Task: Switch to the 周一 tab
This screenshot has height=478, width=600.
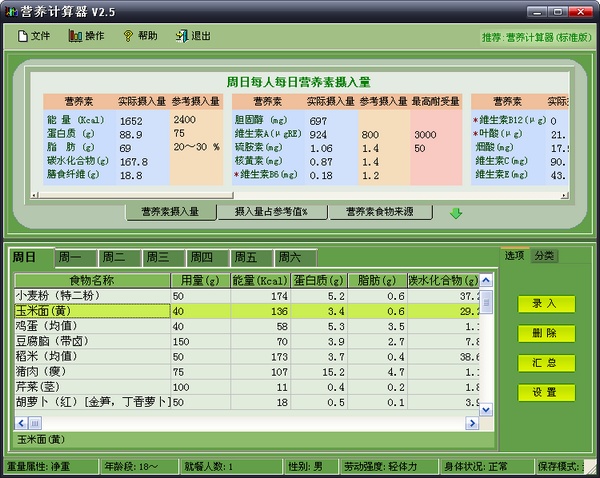Action: click(x=75, y=257)
